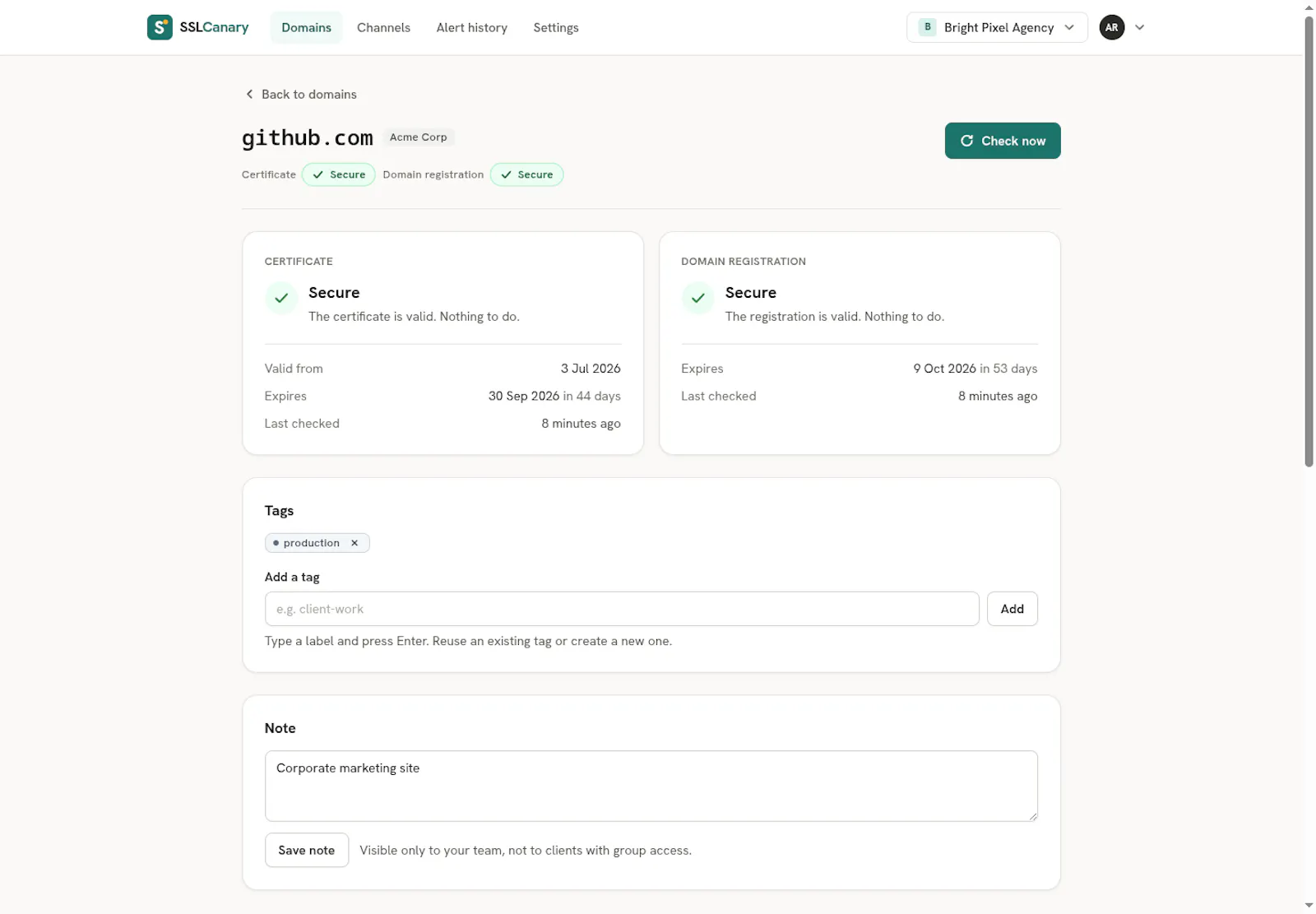Image resolution: width=1316 pixels, height=914 pixels.
Task: Click the Certificate Secure status pill
Action: [x=338, y=174]
